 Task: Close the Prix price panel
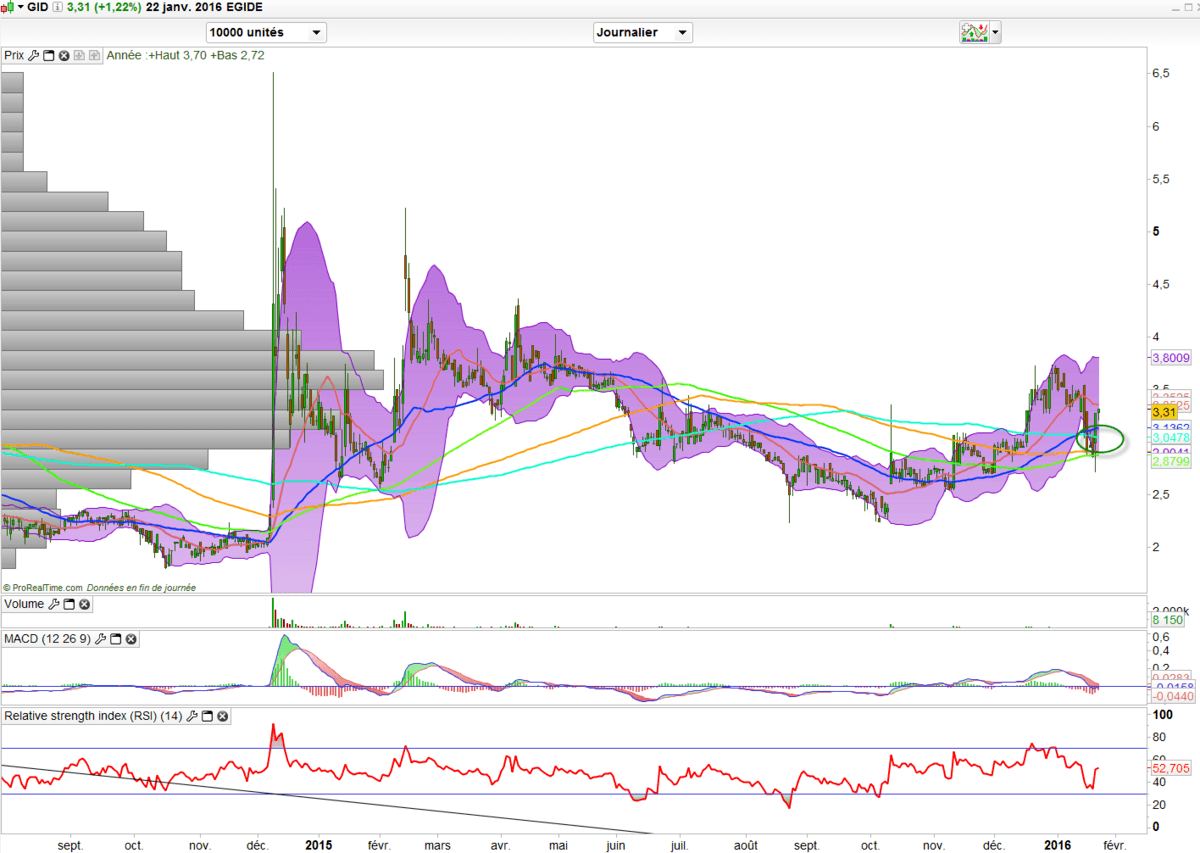[x=64, y=56]
